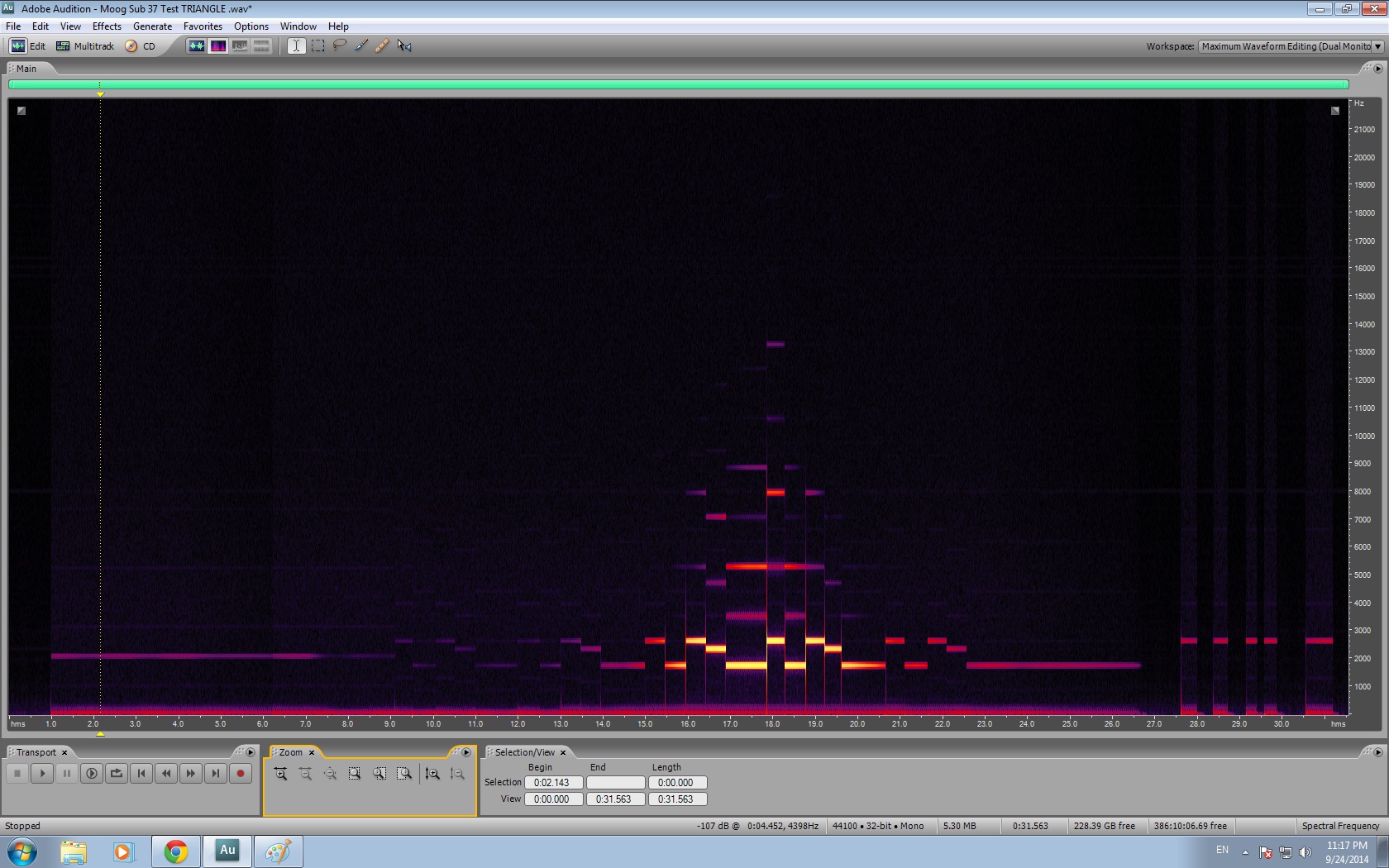Switch to Waveform Display view

(196, 45)
